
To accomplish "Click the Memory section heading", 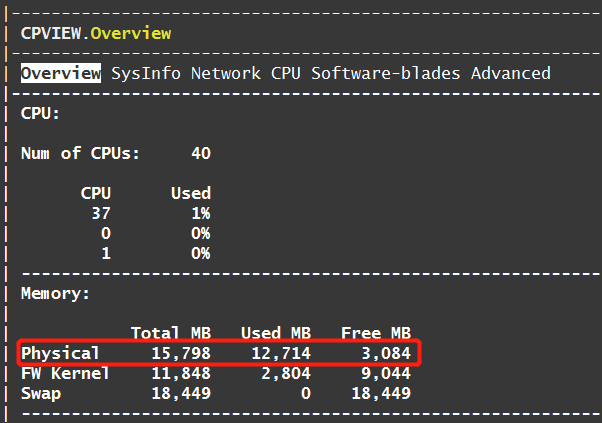I will [x=55, y=293].
